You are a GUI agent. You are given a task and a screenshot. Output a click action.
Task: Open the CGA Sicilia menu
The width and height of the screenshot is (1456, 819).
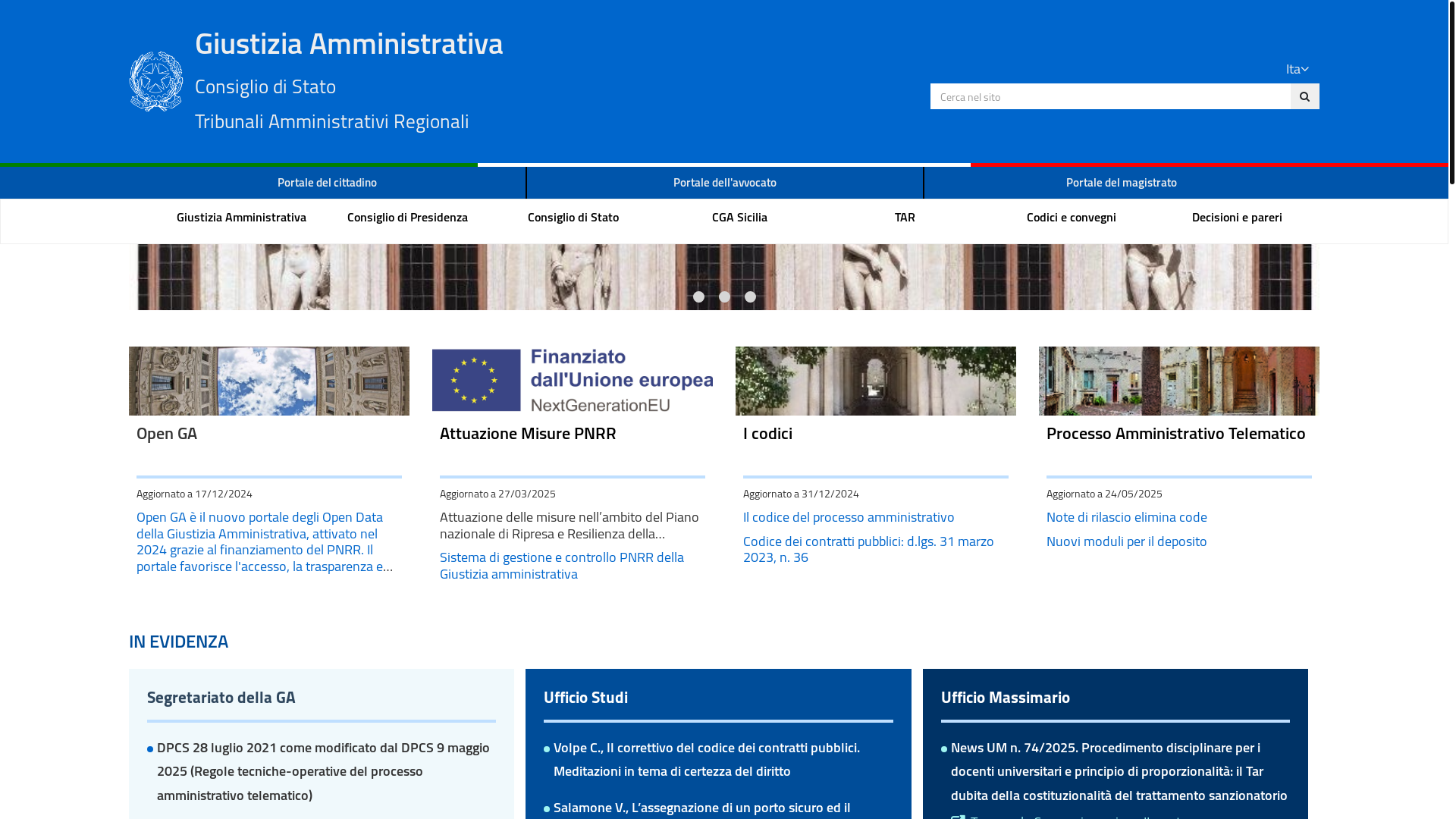coord(739,217)
